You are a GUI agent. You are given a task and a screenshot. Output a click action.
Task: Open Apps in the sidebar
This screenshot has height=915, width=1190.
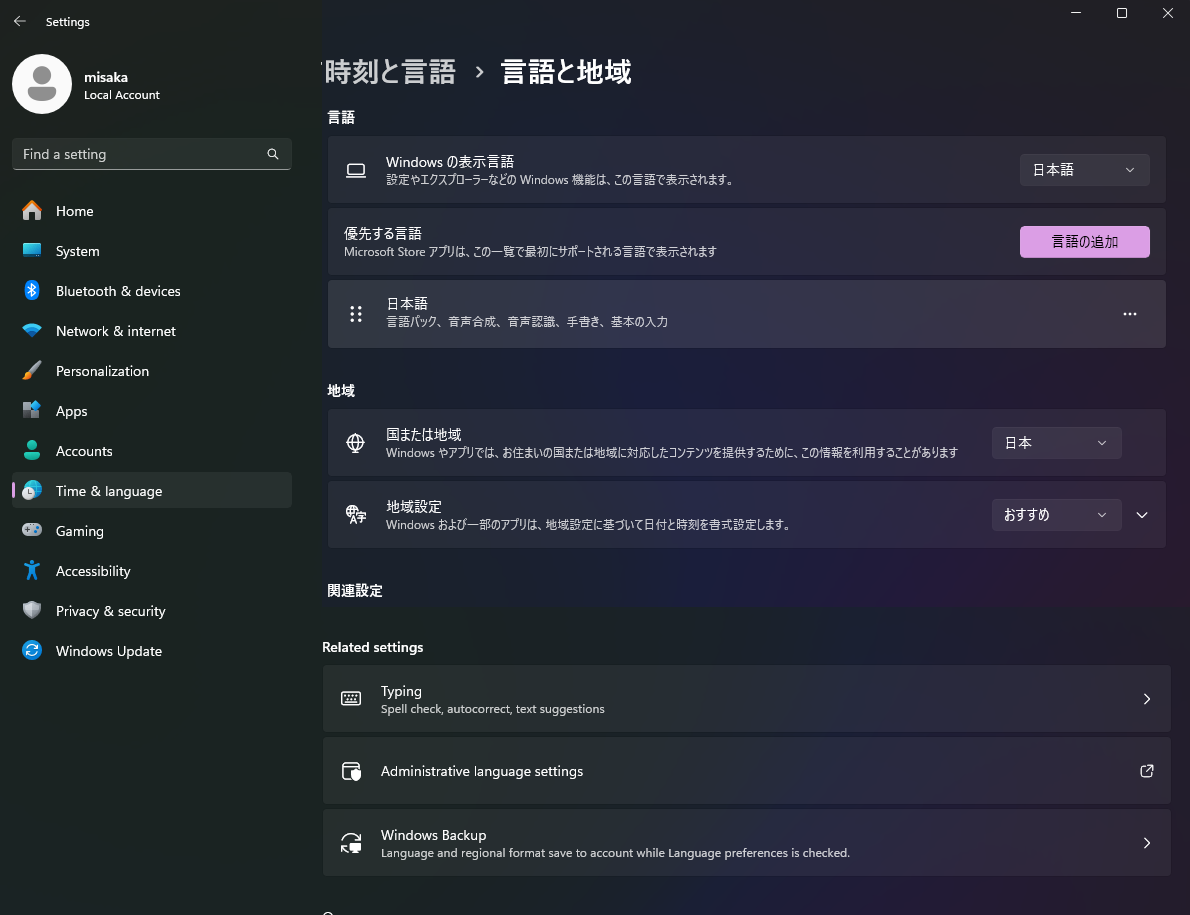tap(152, 411)
